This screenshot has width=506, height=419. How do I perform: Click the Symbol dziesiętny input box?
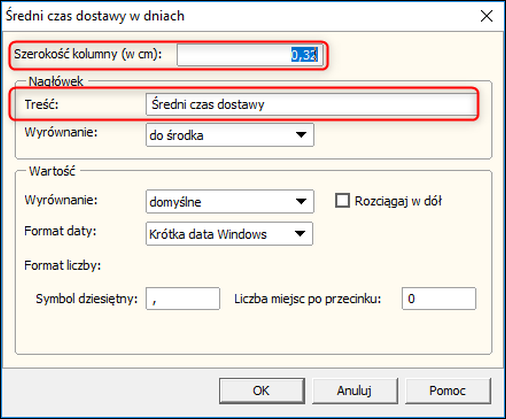tap(183, 299)
